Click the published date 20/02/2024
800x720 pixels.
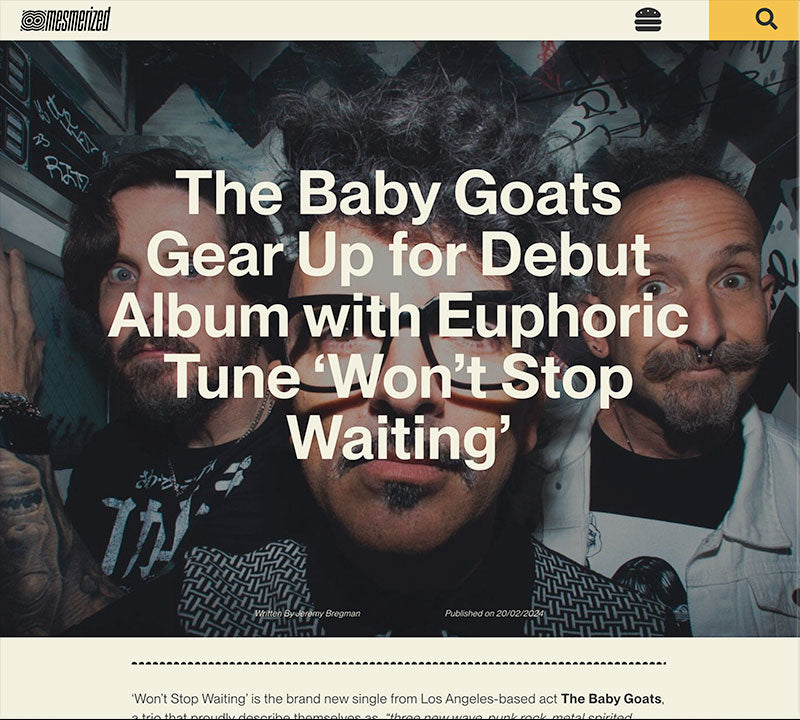520,613
